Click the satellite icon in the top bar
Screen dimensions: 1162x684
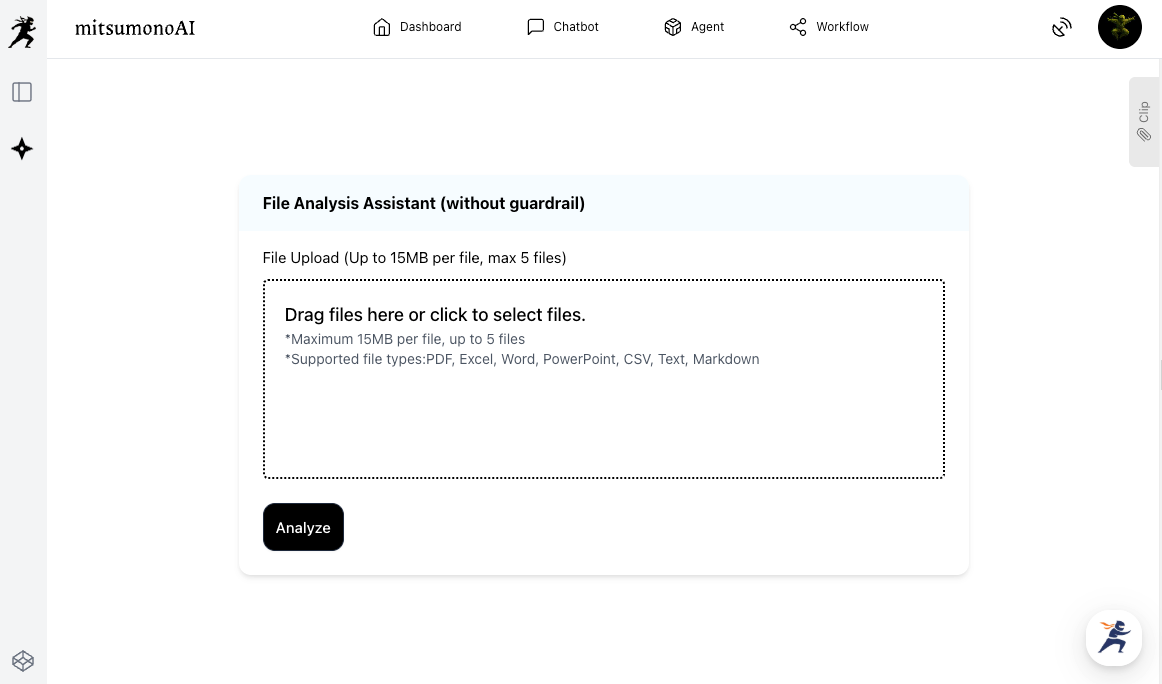click(1062, 28)
